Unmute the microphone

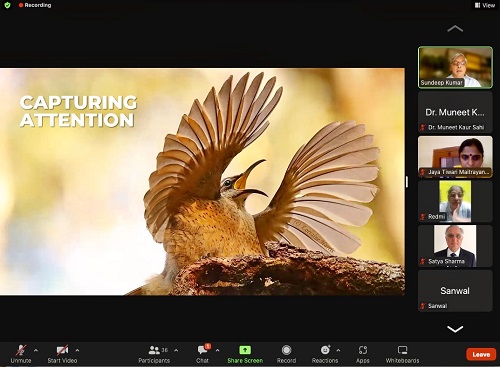click(21, 354)
